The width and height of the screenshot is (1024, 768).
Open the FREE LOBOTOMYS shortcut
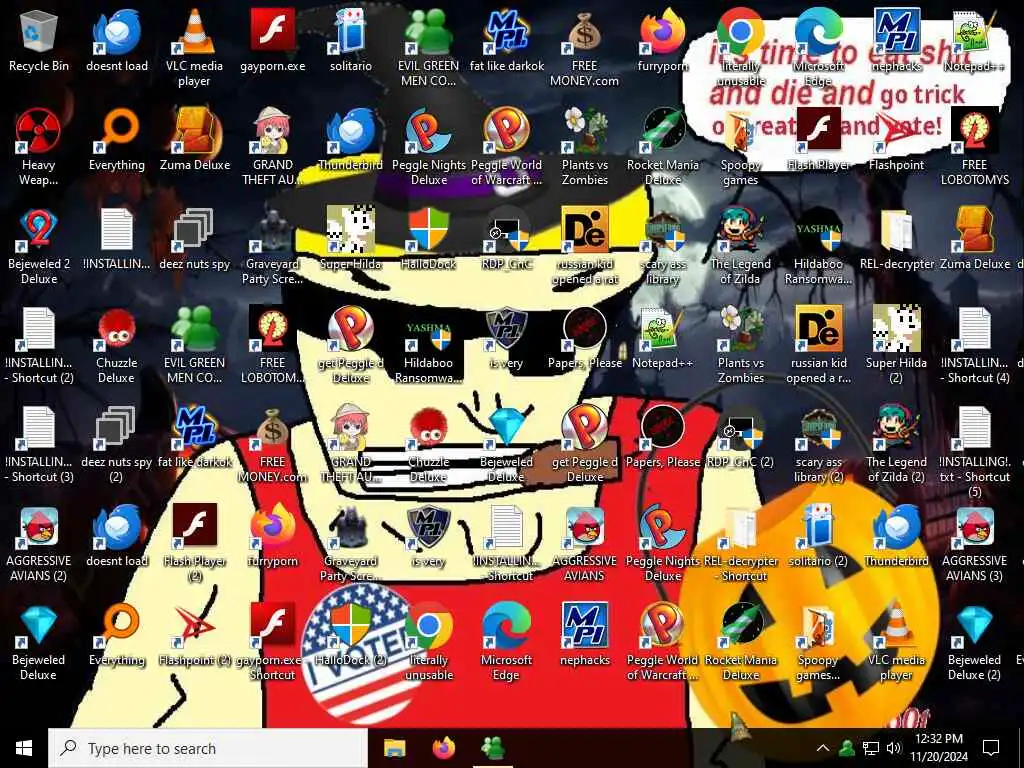974,148
